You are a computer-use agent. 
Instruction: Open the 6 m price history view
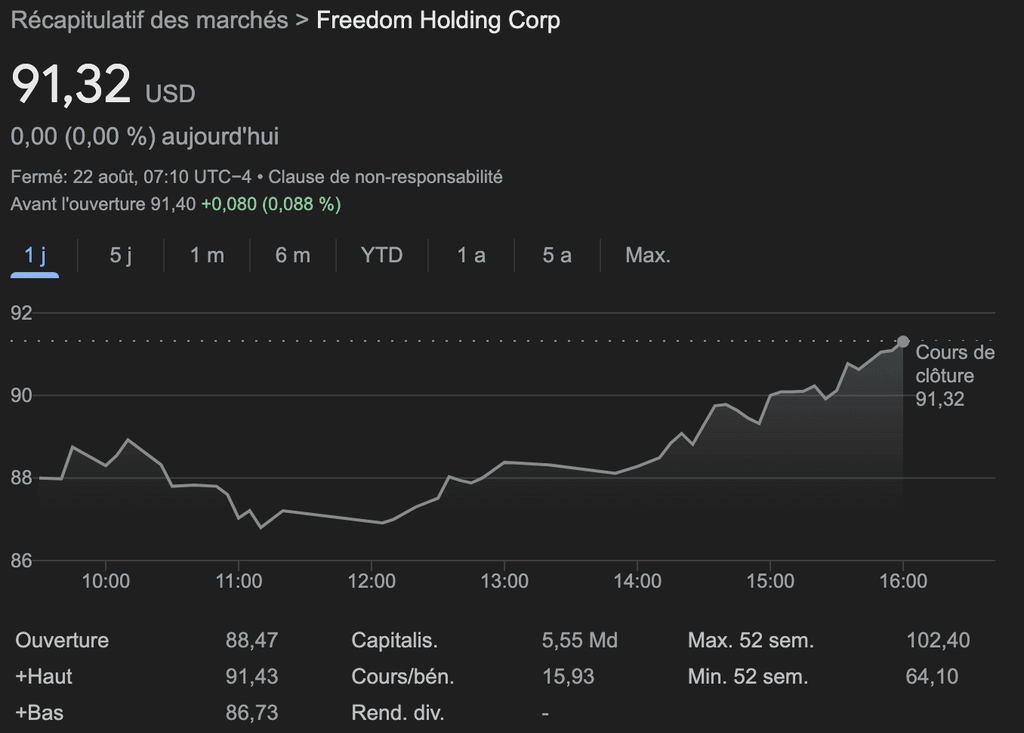(291, 255)
